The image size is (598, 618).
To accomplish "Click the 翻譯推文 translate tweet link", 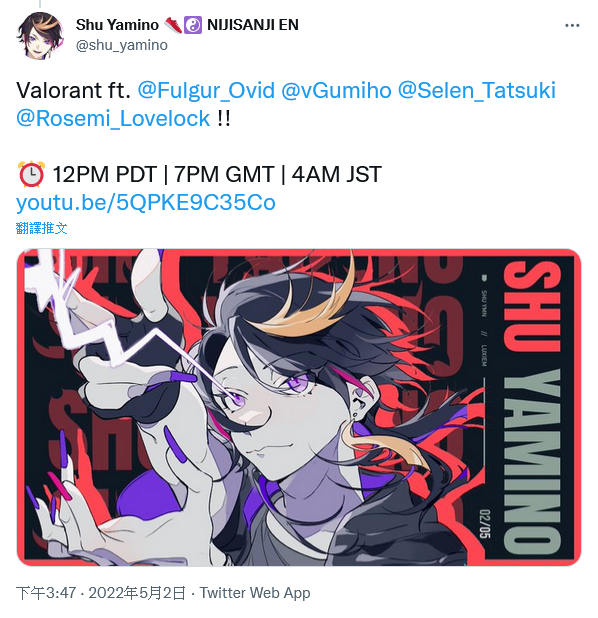I will pyautogui.click(x=41, y=228).
